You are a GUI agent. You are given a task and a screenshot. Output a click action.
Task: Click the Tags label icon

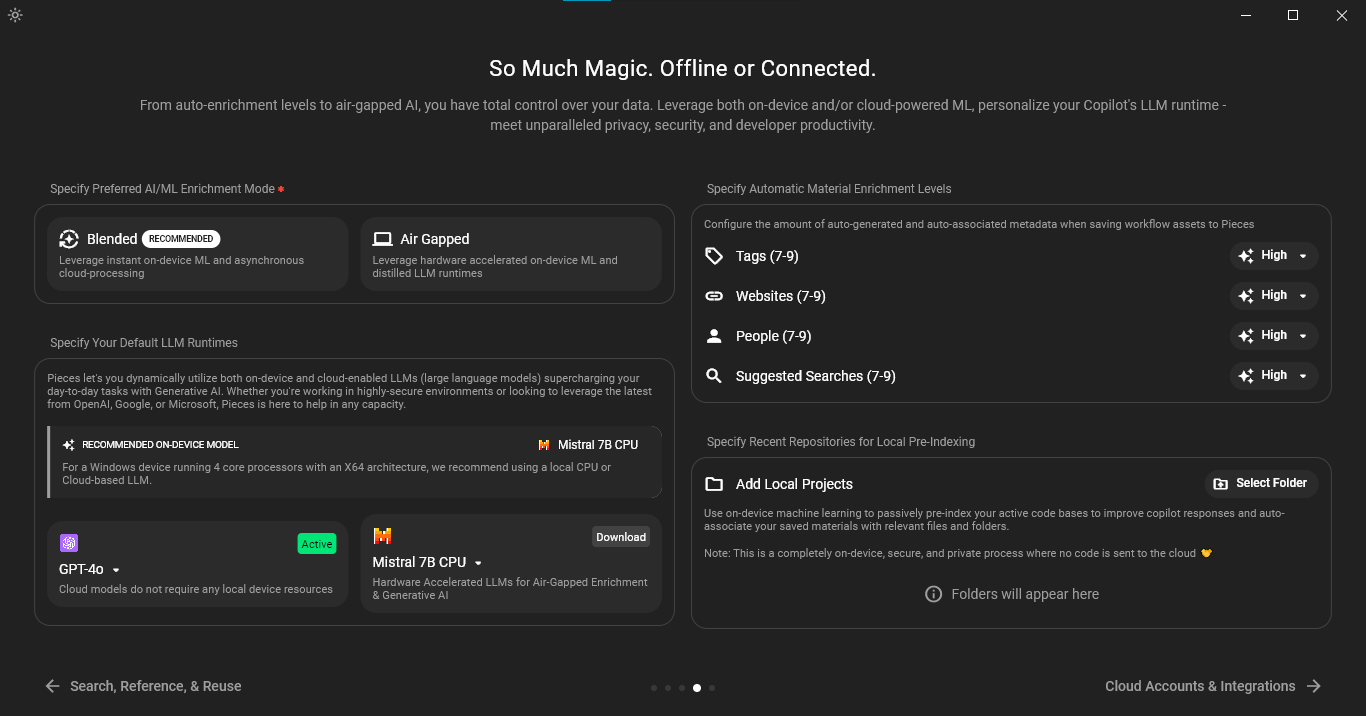pyautogui.click(x=714, y=256)
